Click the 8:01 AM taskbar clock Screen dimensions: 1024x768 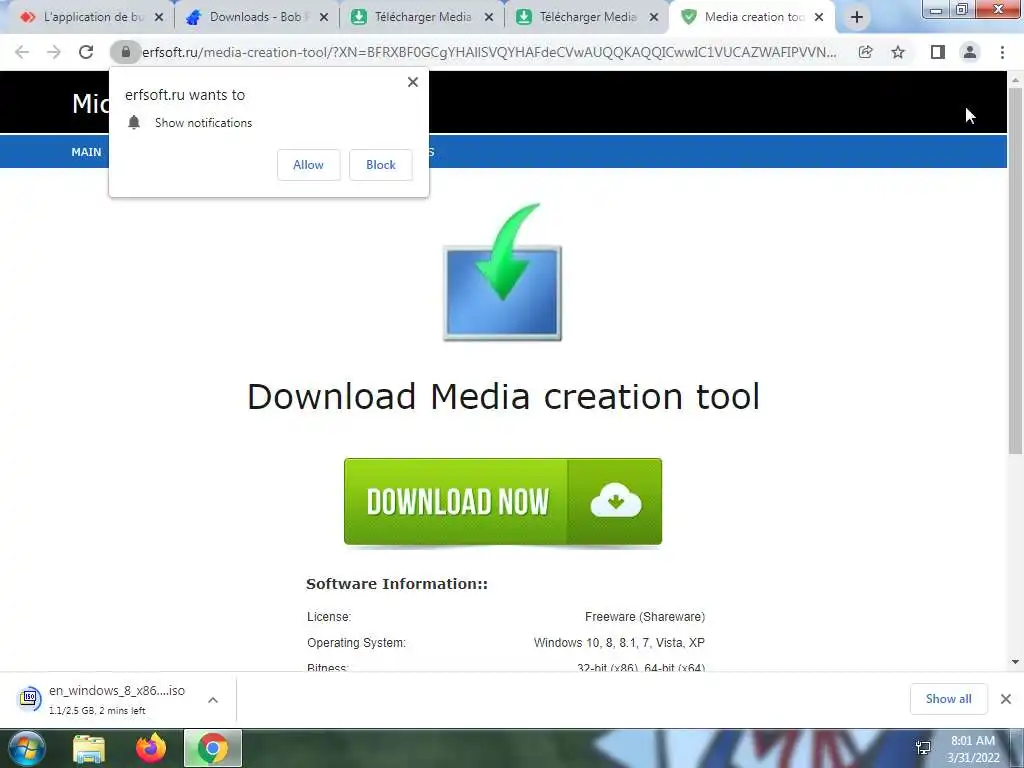pos(973,741)
